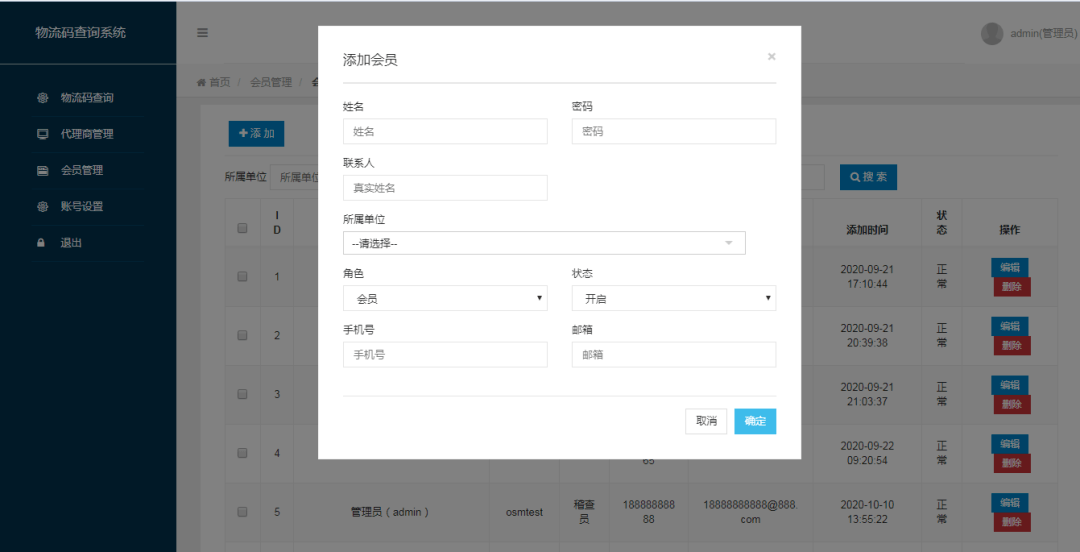Image resolution: width=1080 pixels, height=552 pixels.
Task: Click the 退出 lock icon
Action: [x=42, y=242]
